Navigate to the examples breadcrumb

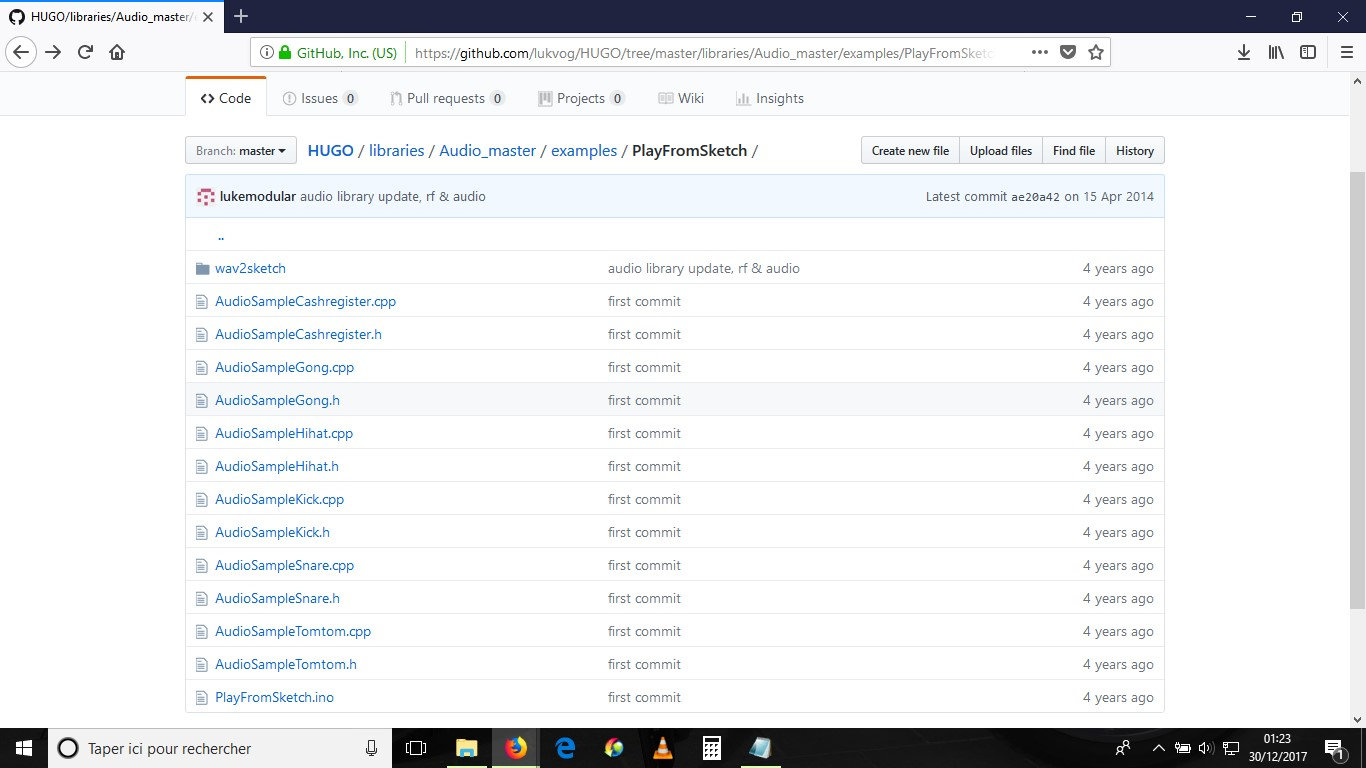coord(584,151)
